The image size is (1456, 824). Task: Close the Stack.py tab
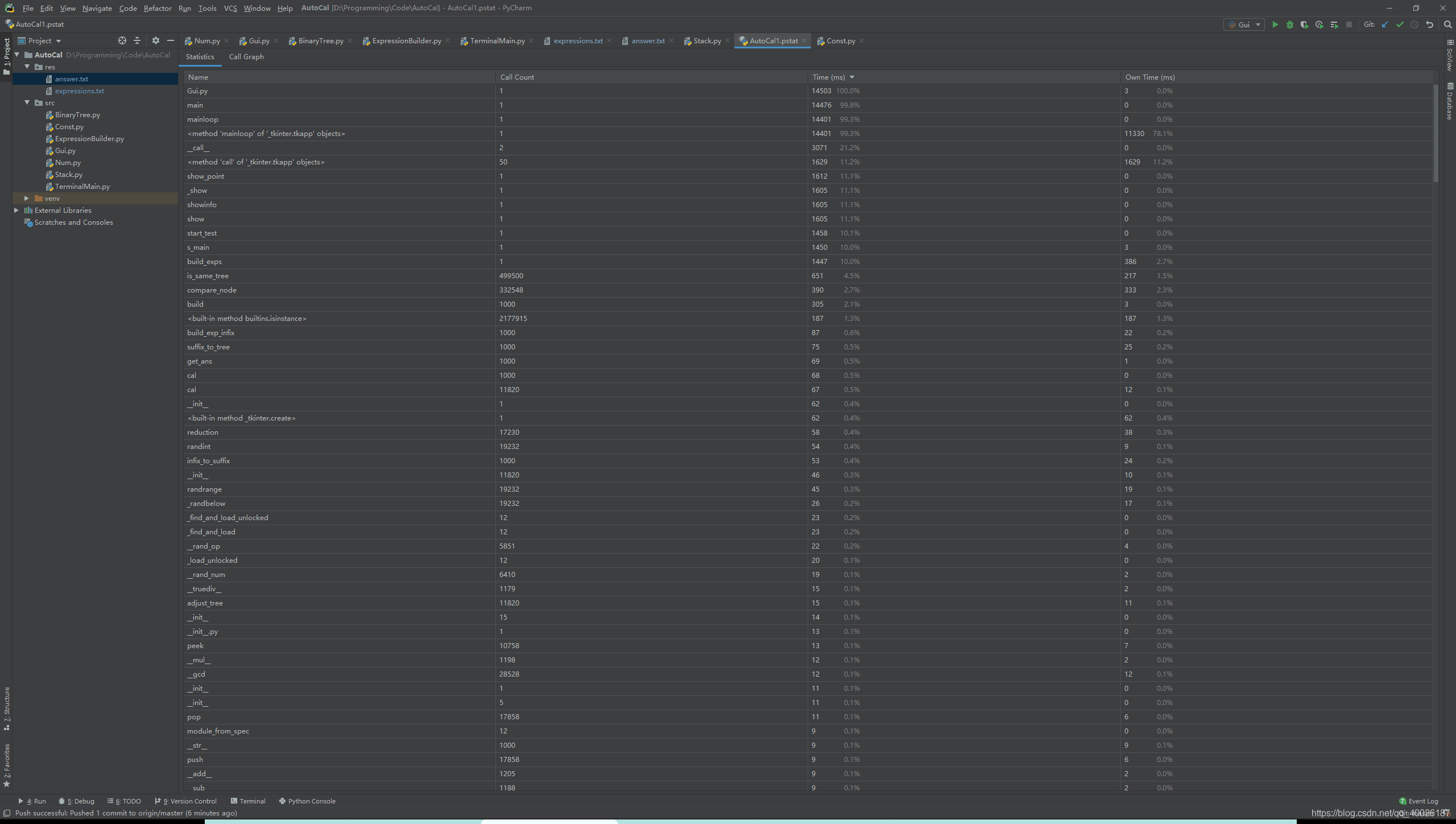pos(727,40)
